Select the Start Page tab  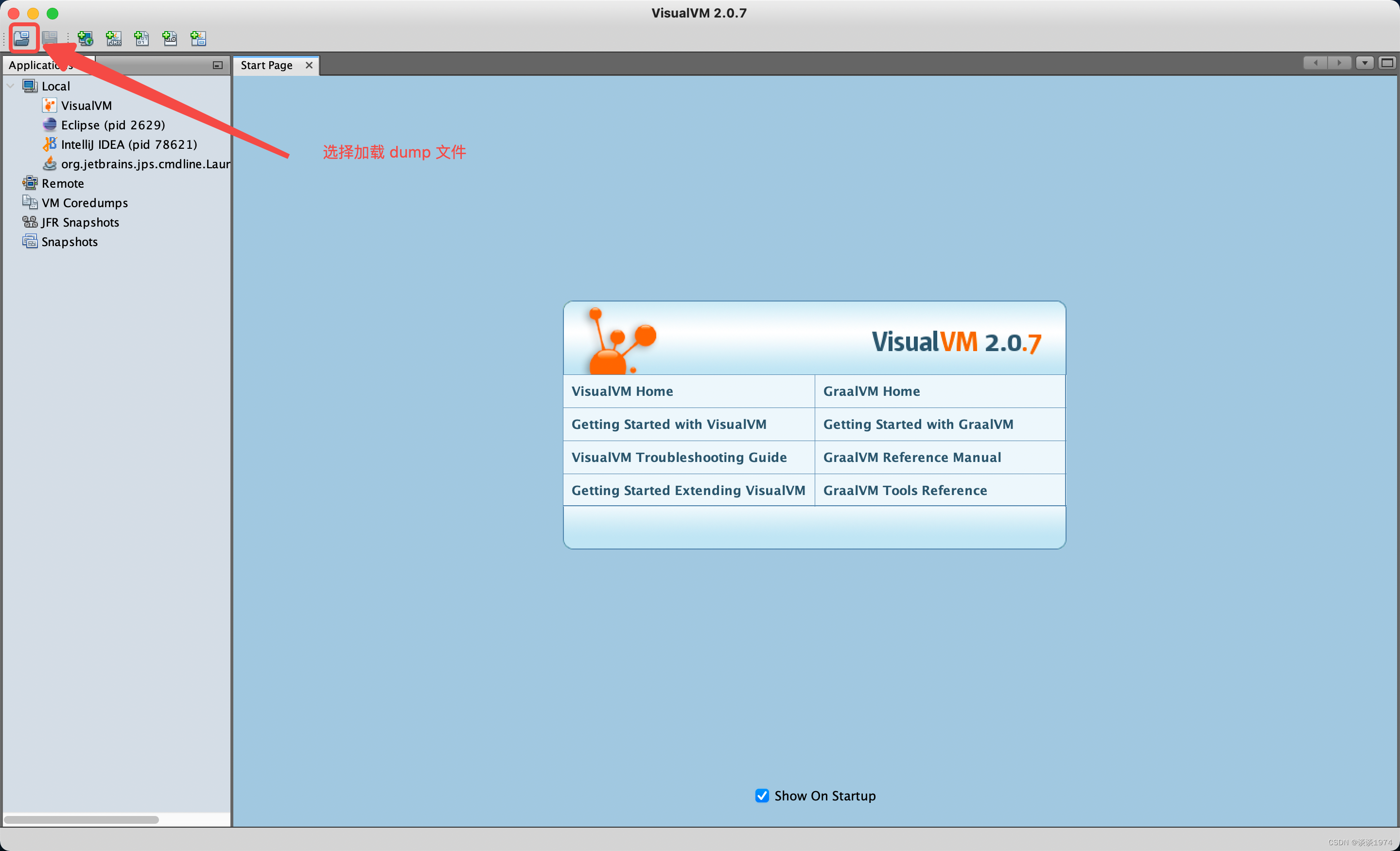(266, 65)
